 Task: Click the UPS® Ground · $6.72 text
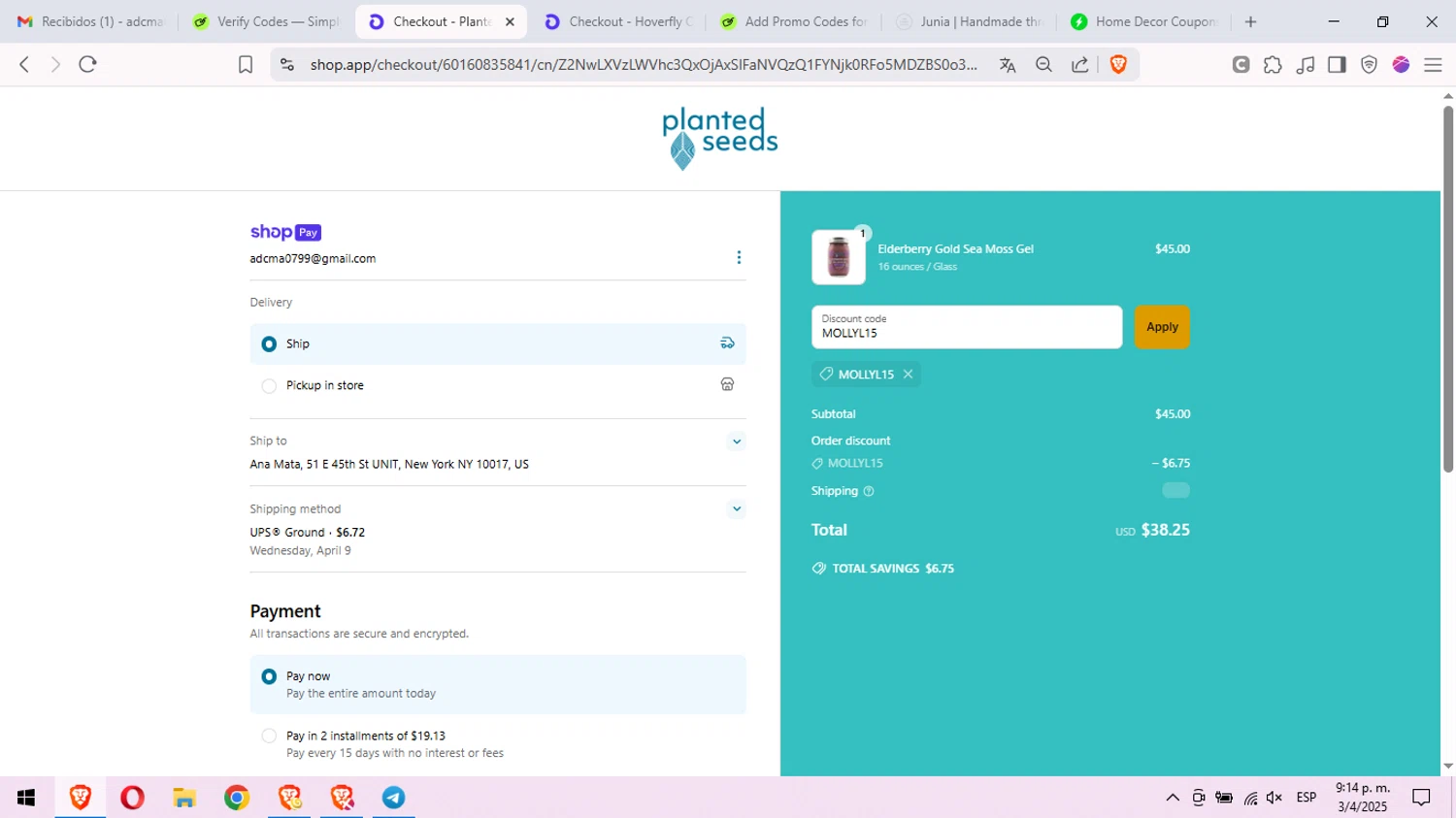[308, 532]
